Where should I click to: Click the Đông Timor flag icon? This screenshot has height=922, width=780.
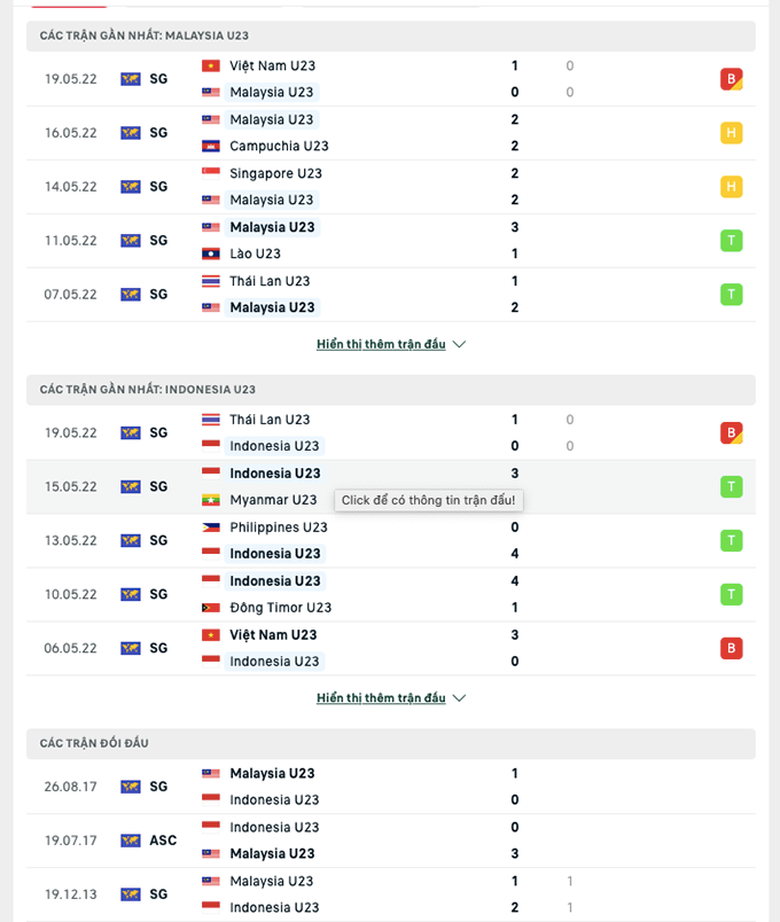click(211, 608)
